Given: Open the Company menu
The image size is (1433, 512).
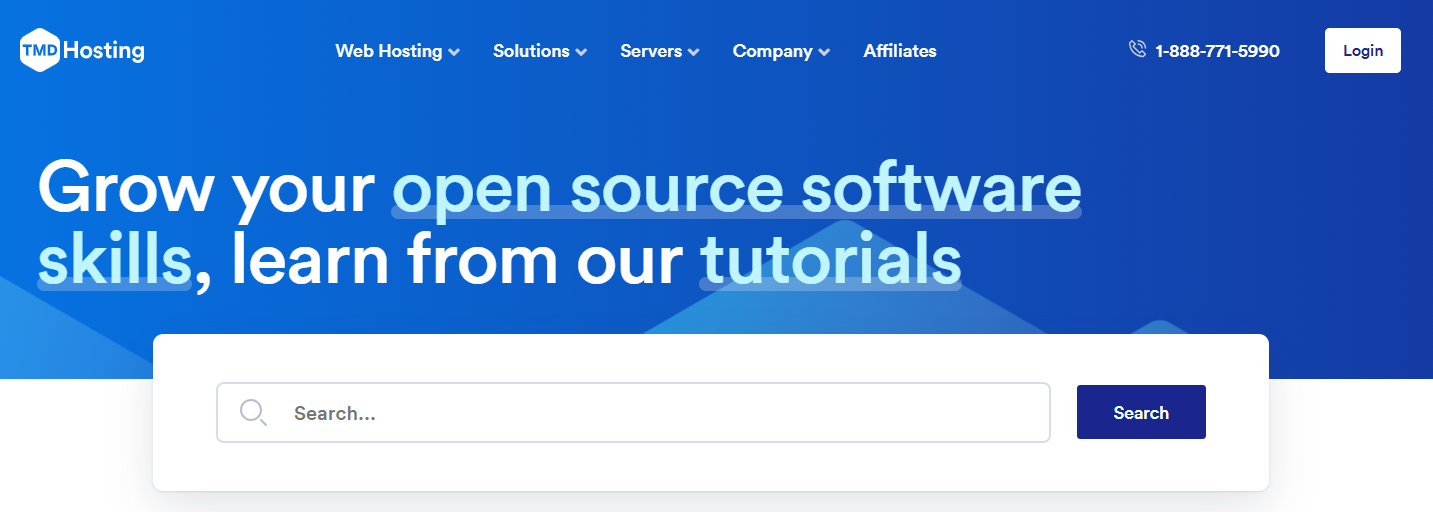Looking at the screenshot, I should point(781,51).
